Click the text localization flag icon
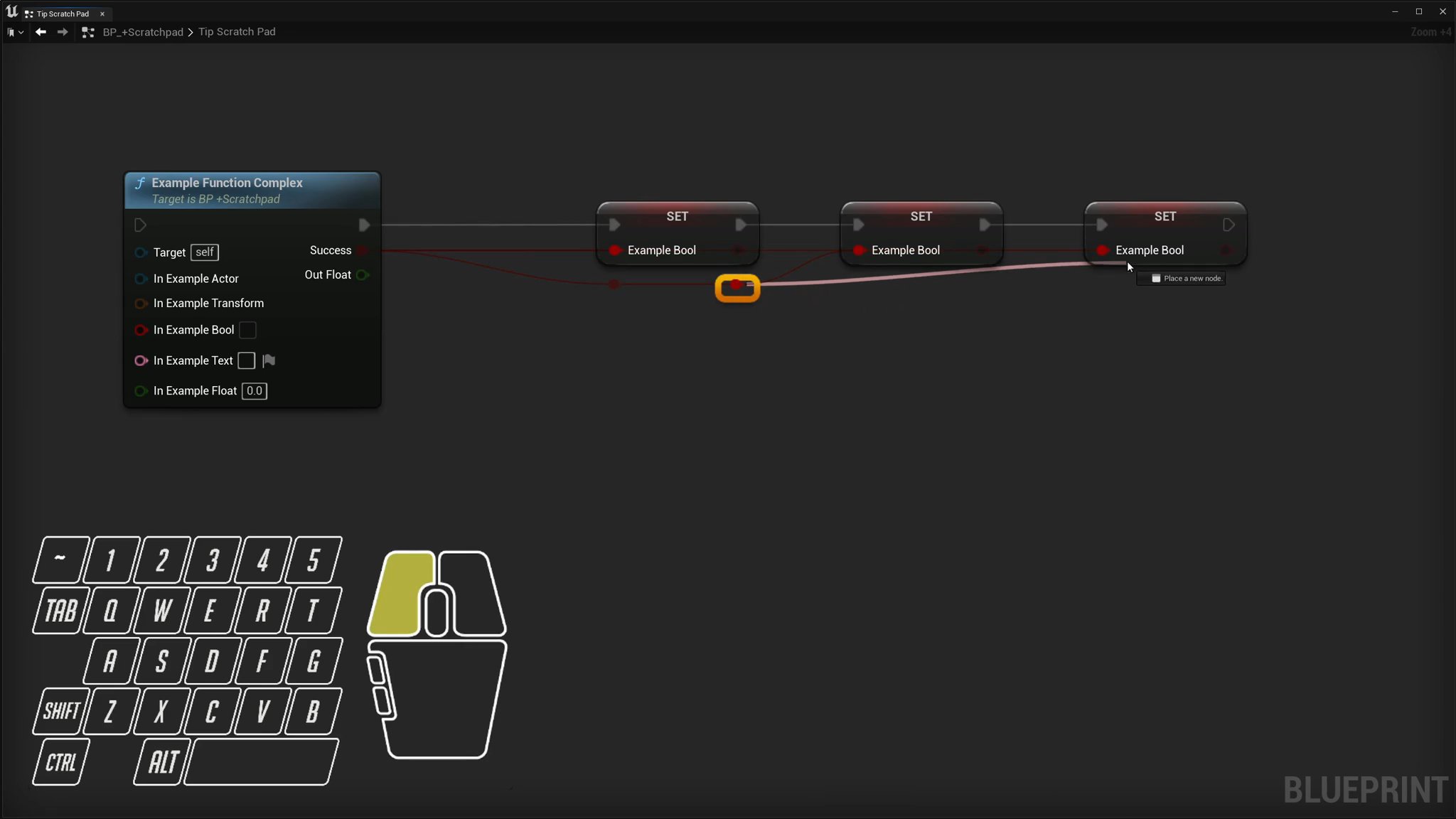 tap(269, 360)
